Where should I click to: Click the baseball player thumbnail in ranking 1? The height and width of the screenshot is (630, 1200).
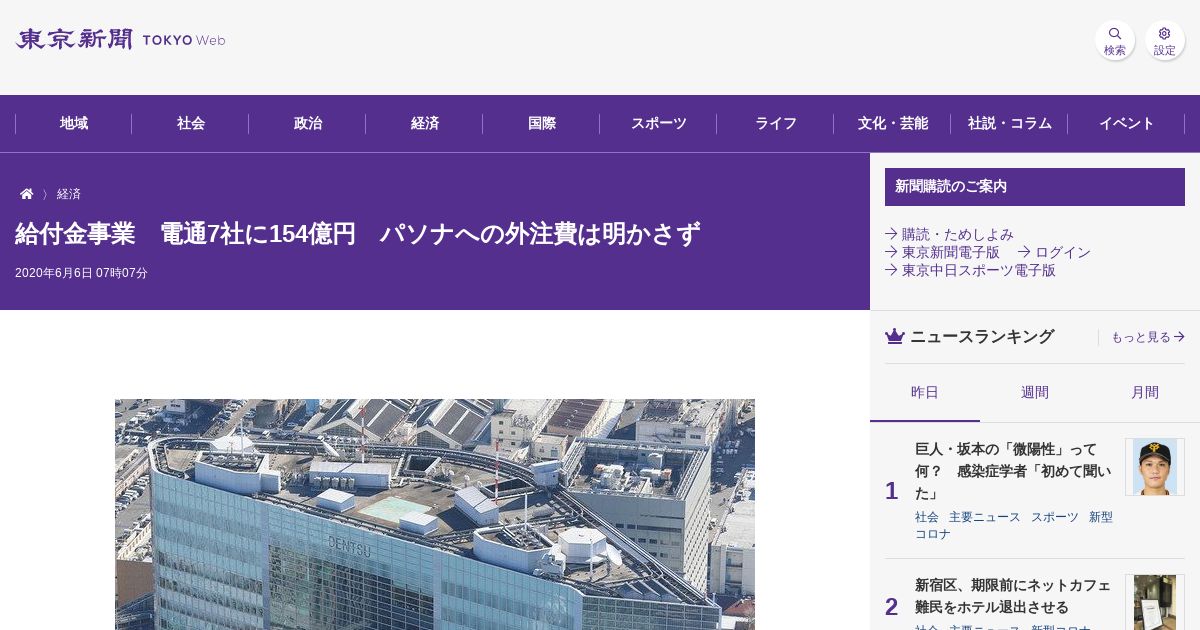coord(1155,467)
